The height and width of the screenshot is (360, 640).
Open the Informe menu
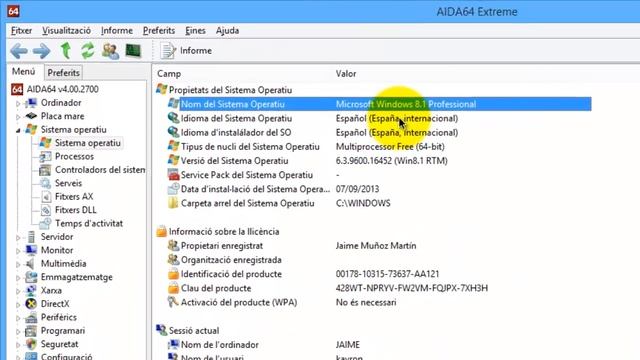117,31
